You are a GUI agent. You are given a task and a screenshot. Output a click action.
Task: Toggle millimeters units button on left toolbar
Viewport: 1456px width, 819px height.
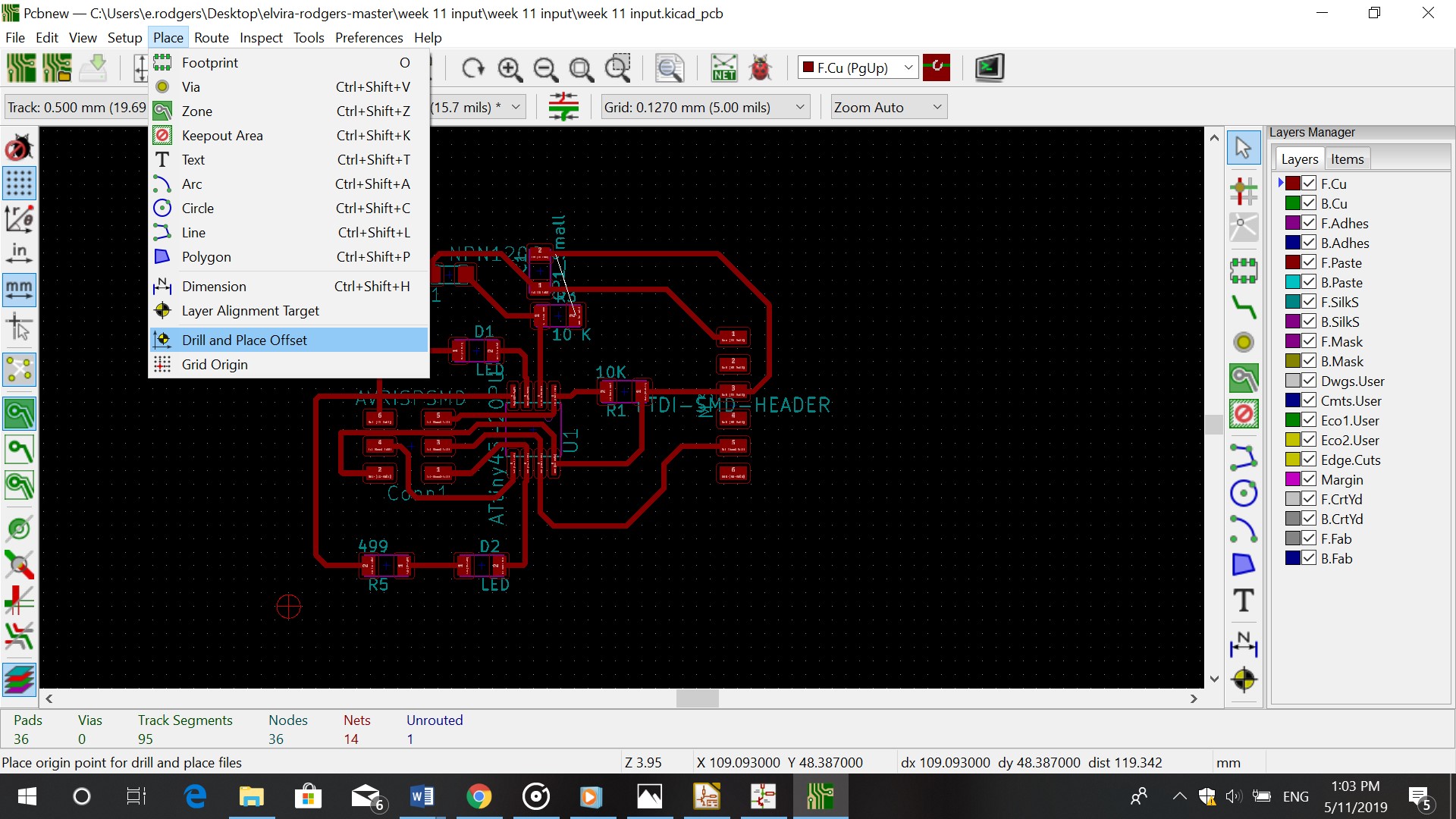(19, 289)
